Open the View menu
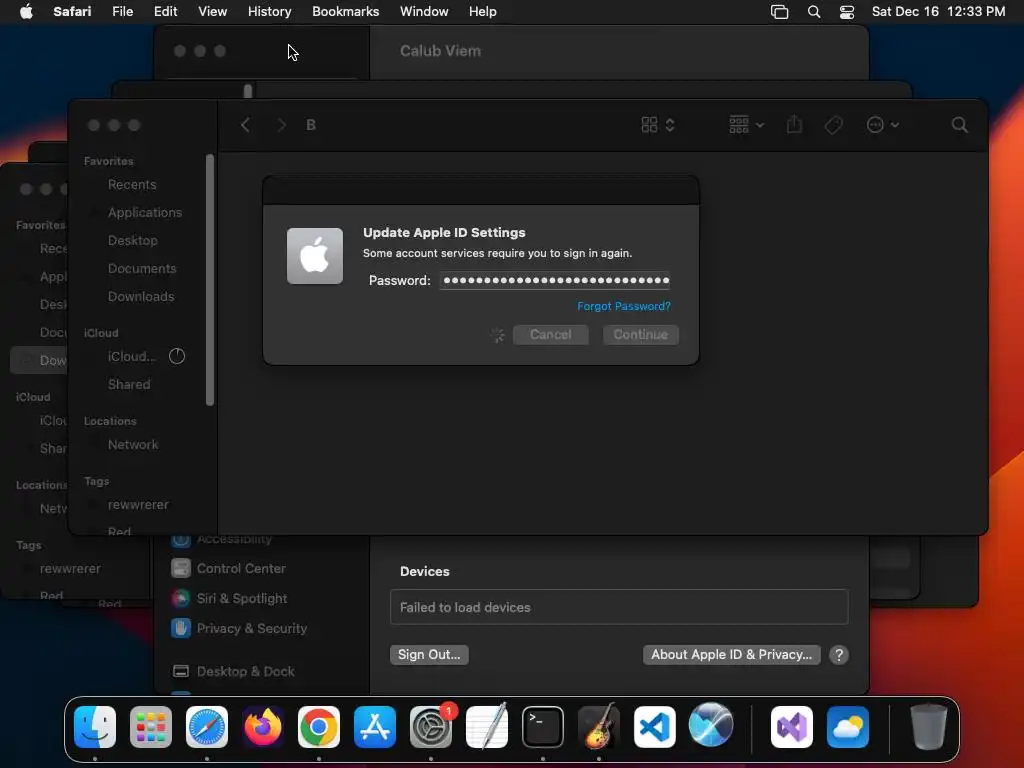The height and width of the screenshot is (768, 1024). click(x=212, y=12)
